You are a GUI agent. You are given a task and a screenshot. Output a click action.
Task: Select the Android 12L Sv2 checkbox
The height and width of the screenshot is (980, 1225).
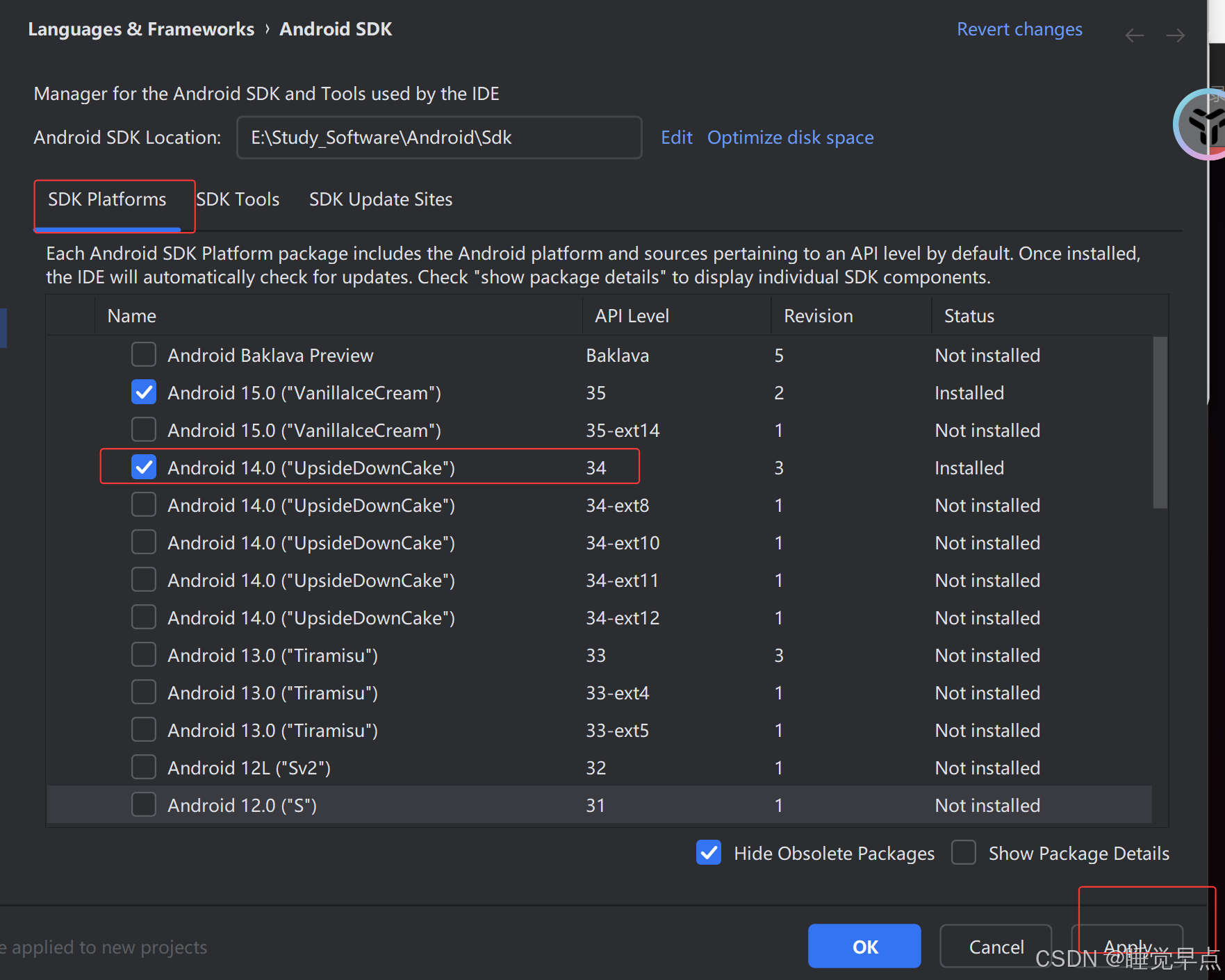tap(143, 767)
